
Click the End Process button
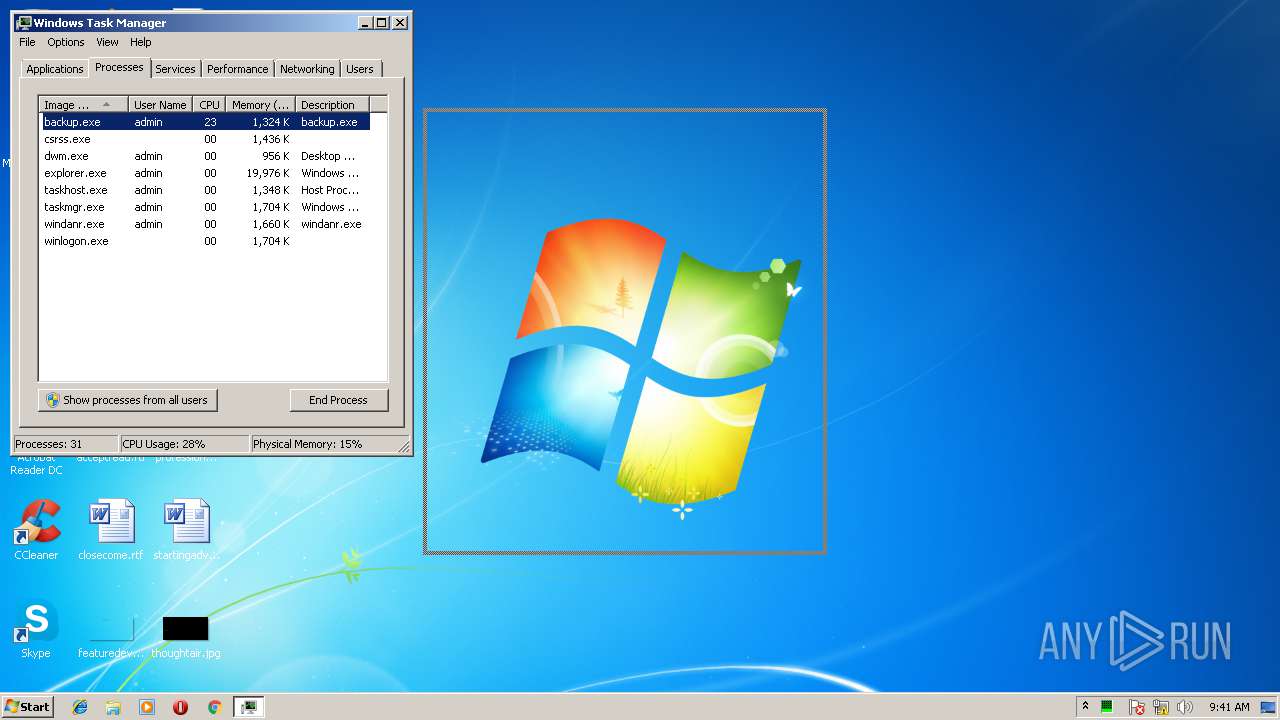pos(338,400)
